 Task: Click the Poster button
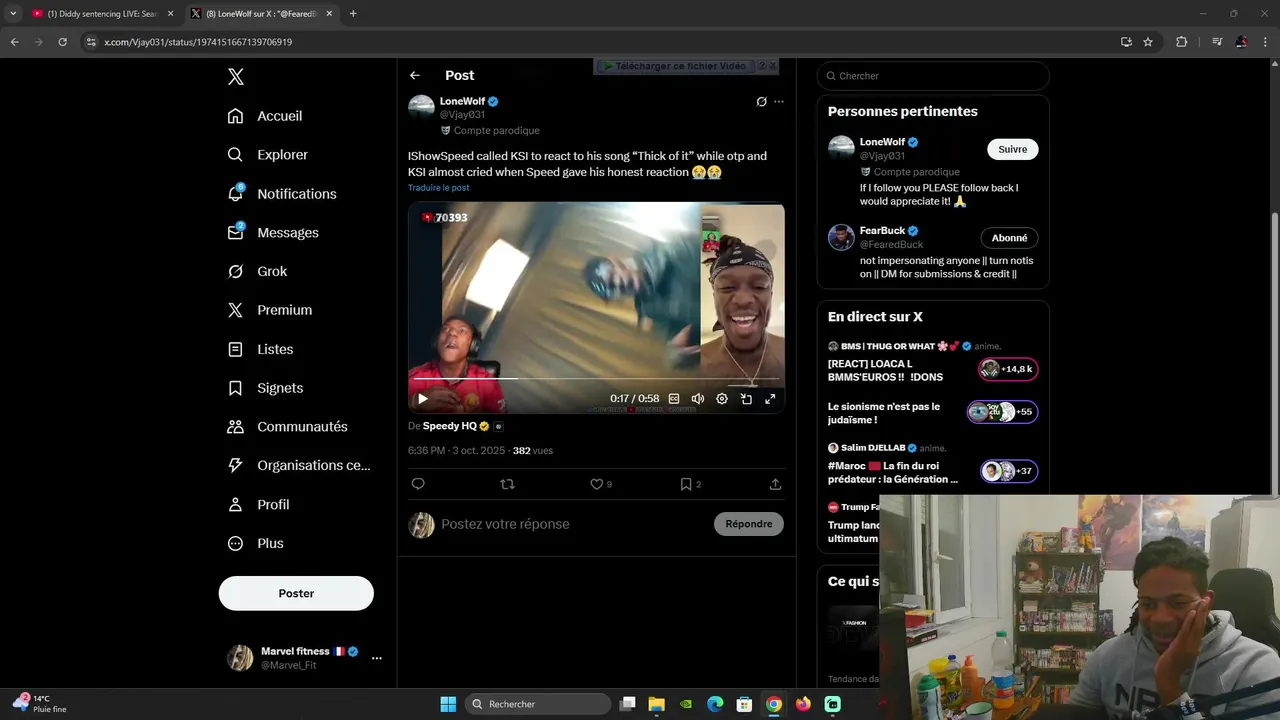[x=296, y=593]
